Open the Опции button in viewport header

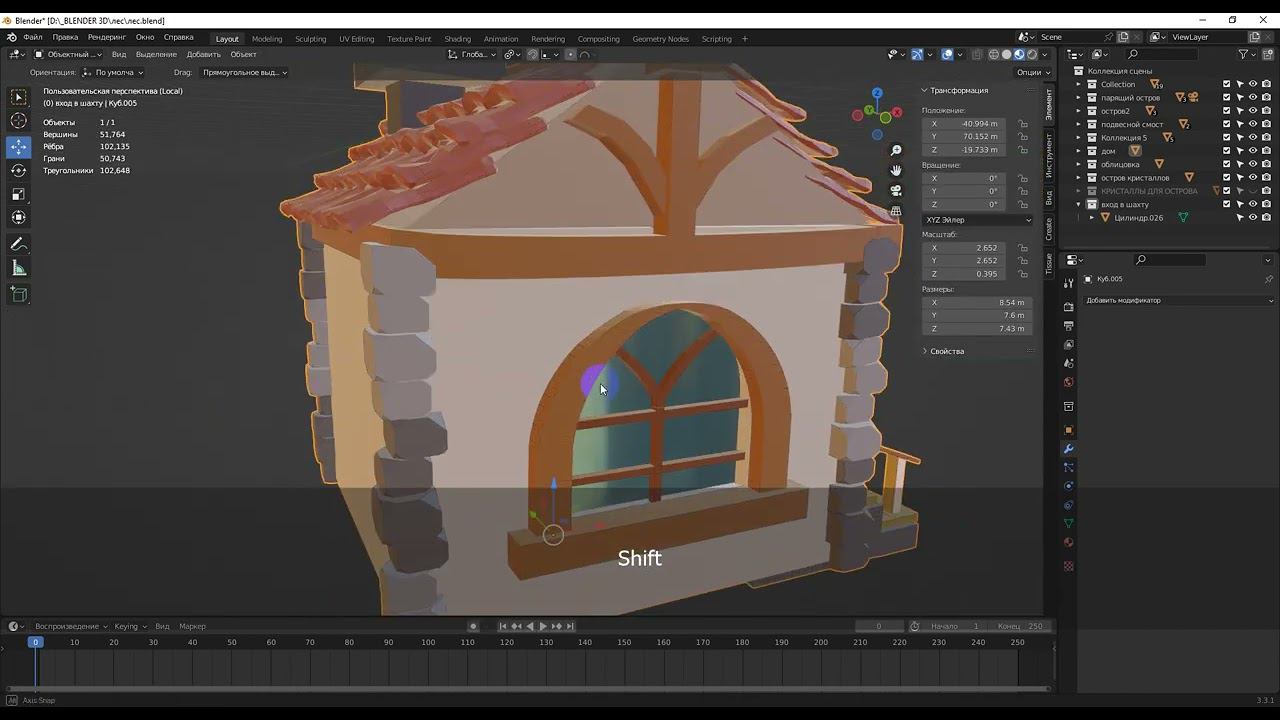coord(1032,72)
